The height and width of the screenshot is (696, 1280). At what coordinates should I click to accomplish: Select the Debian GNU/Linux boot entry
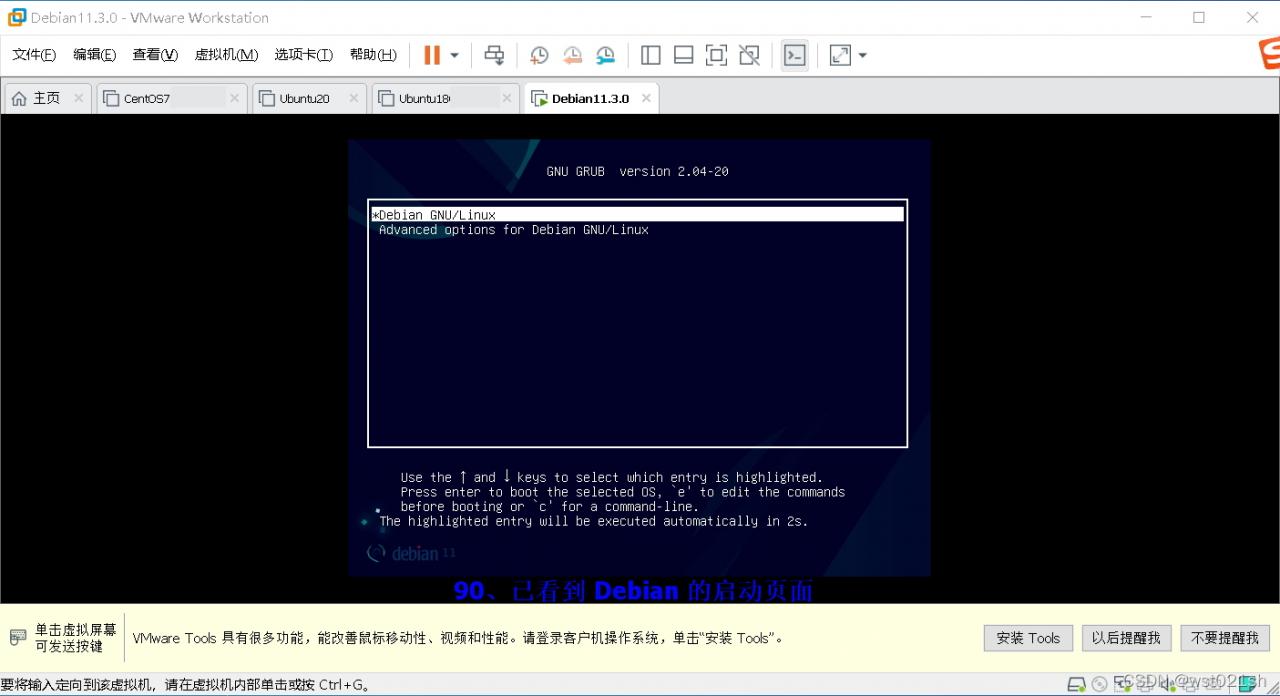(637, 215)
